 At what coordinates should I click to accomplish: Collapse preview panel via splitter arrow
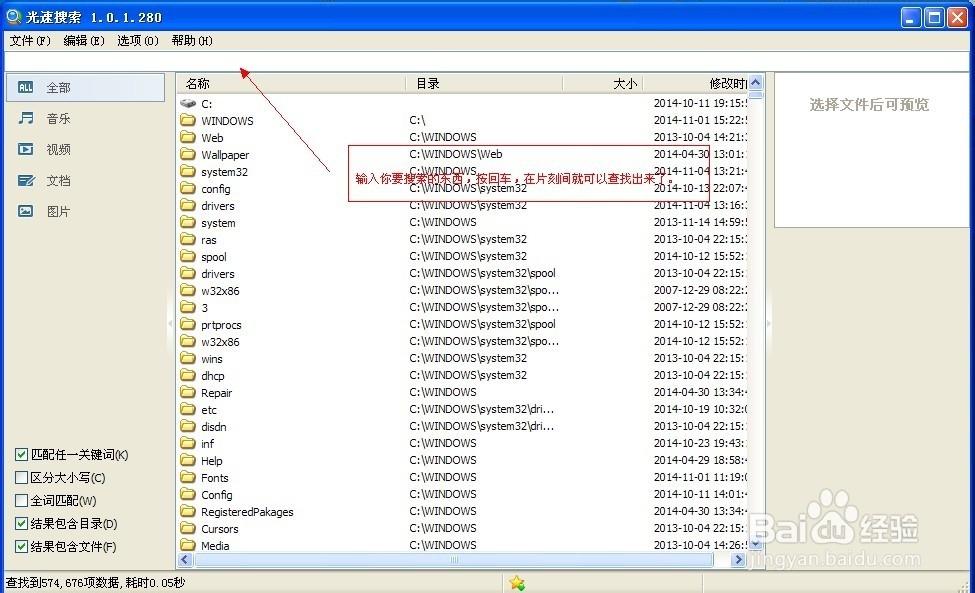tap(769, 323)
